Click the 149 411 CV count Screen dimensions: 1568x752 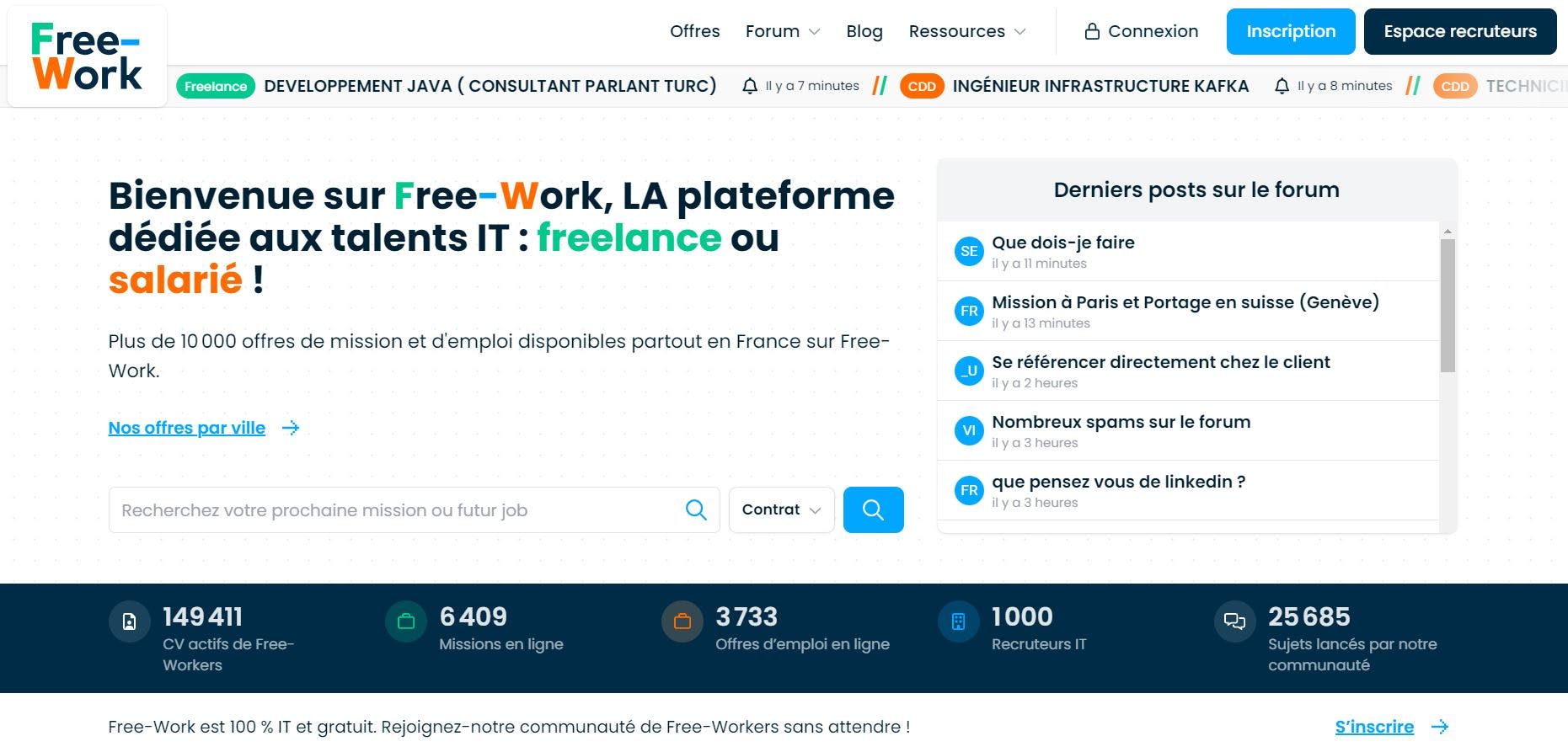point(203,616)
